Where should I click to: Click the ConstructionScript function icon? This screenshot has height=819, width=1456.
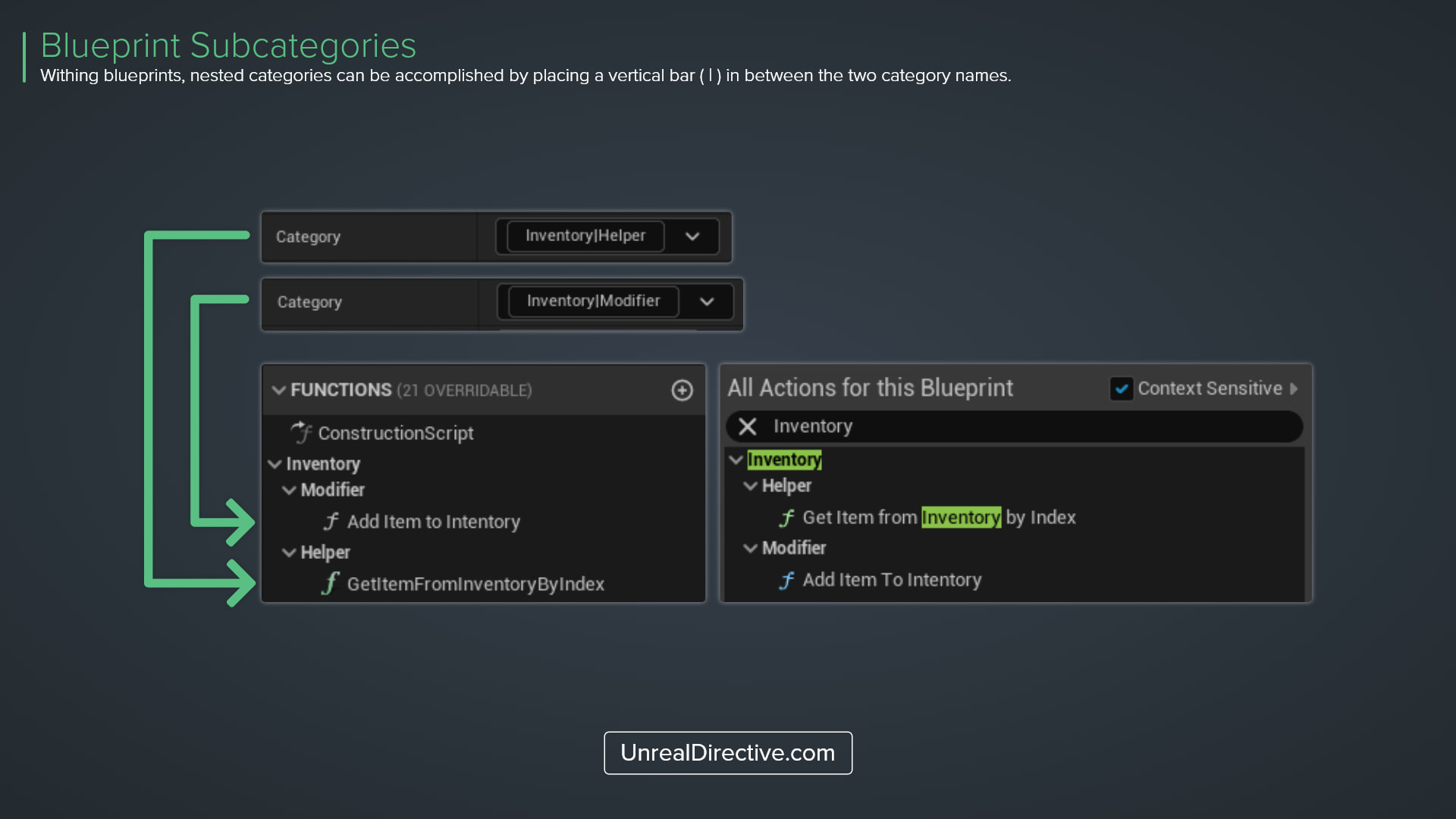coord(301,432)
